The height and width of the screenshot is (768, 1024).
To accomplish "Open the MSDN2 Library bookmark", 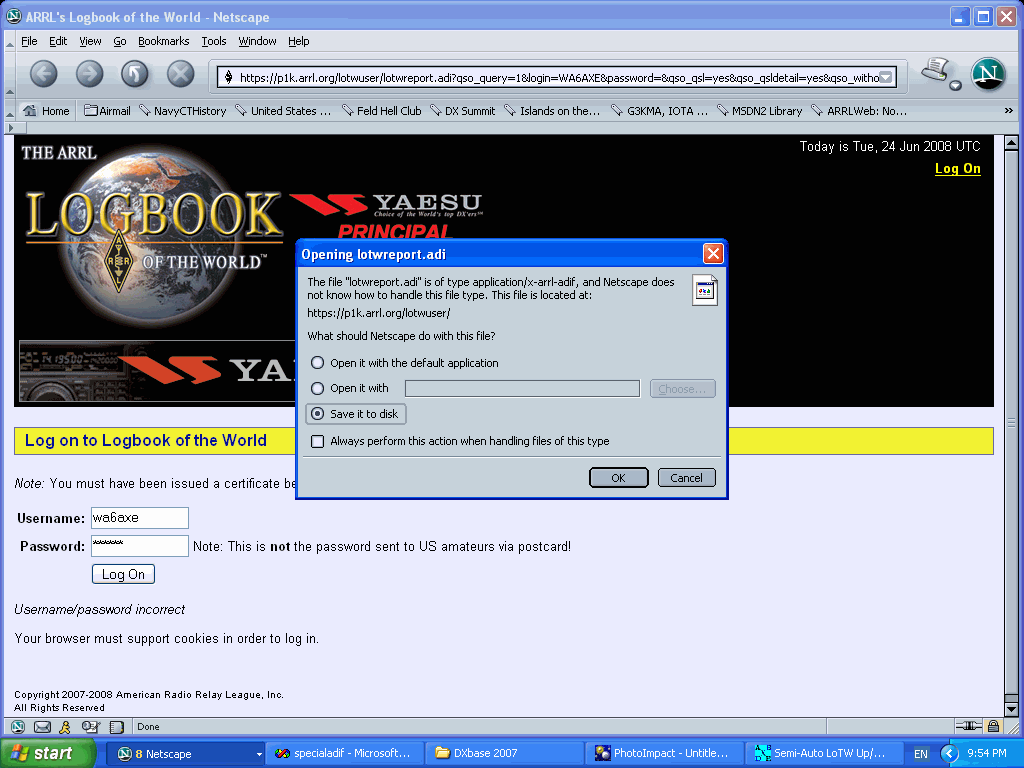I will [x=759, y=111].
